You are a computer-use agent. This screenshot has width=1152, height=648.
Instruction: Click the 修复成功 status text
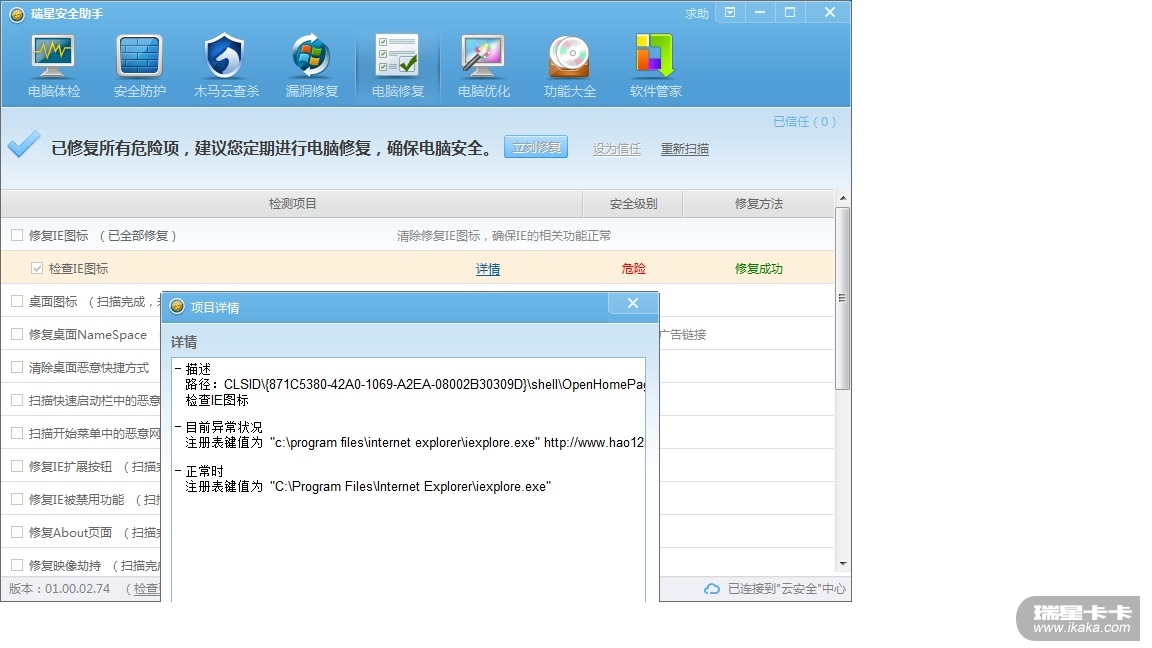coord(758,268)
